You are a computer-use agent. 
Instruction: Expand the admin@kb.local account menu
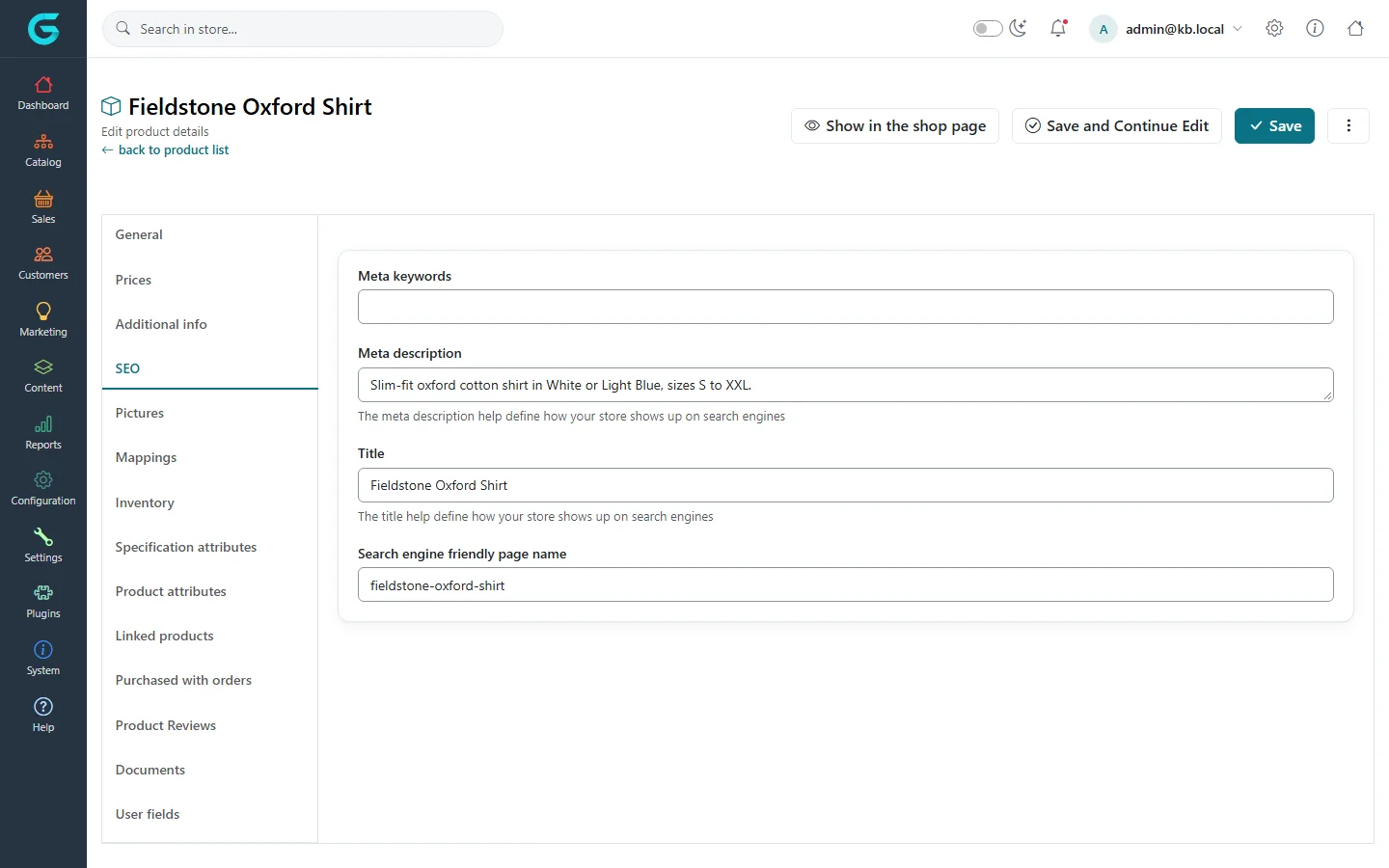click(1166, 29)
